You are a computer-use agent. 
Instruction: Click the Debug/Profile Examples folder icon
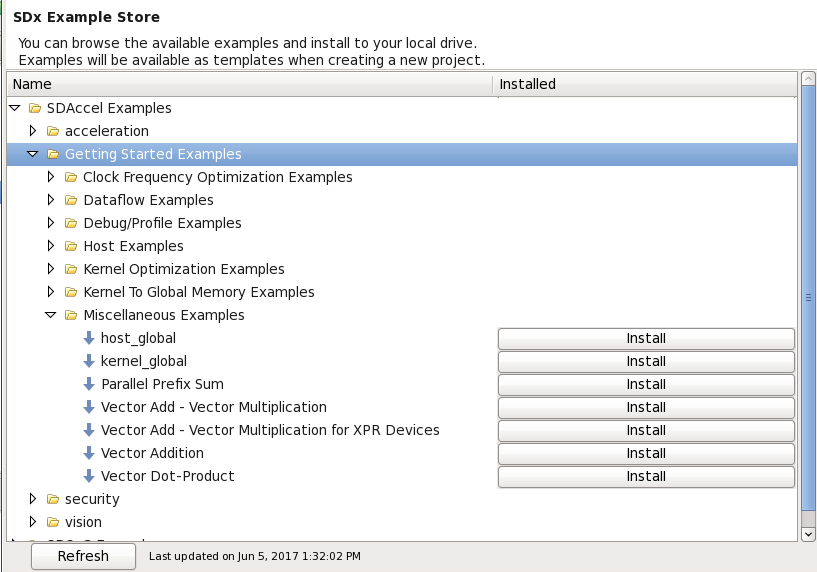[x=71, y=223]
